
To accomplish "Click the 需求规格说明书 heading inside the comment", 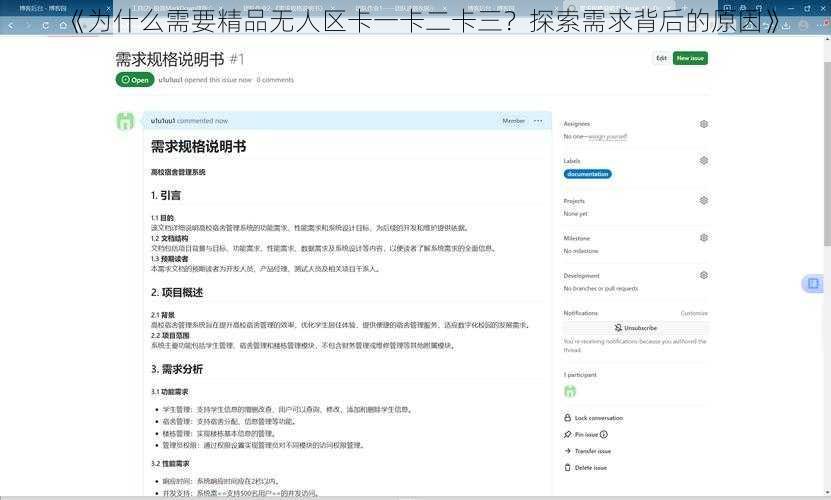I will coord(198,146).
